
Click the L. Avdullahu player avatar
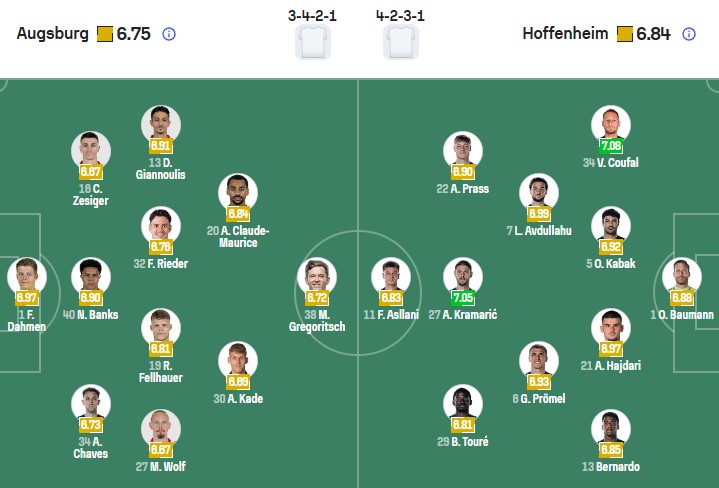click(x=538, y=191)
